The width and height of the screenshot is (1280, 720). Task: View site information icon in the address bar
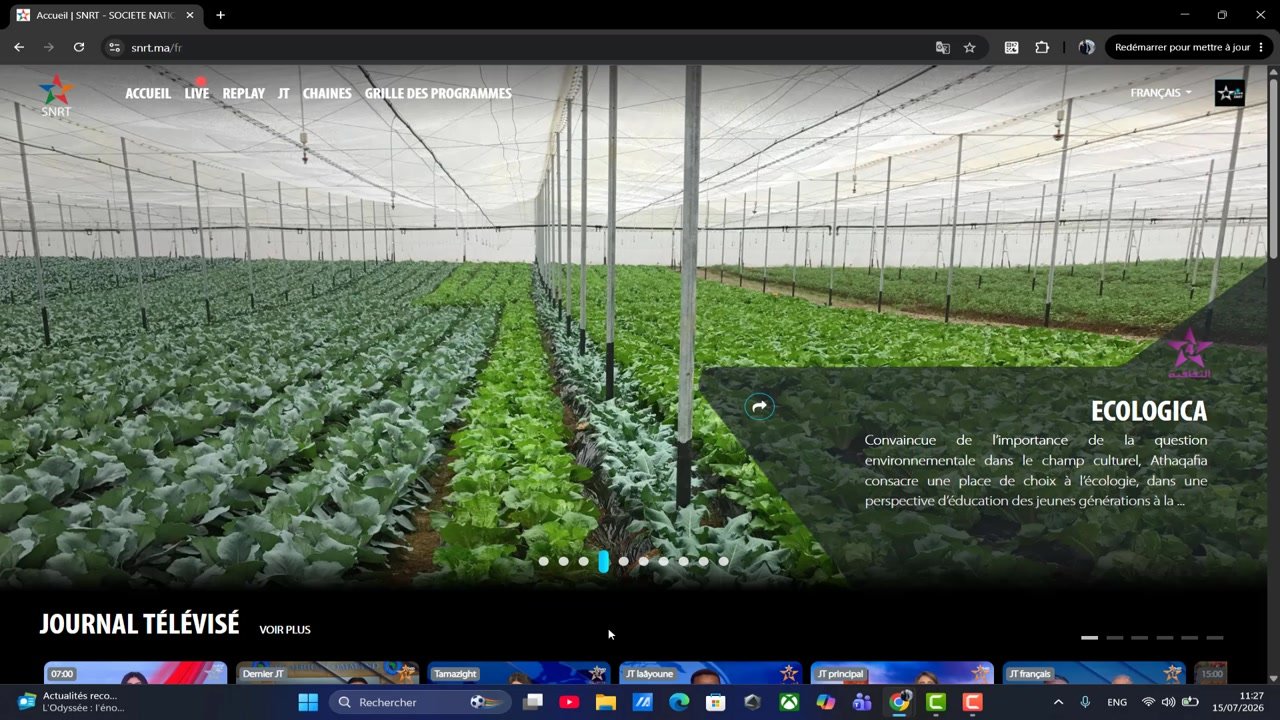pos(115,47)
